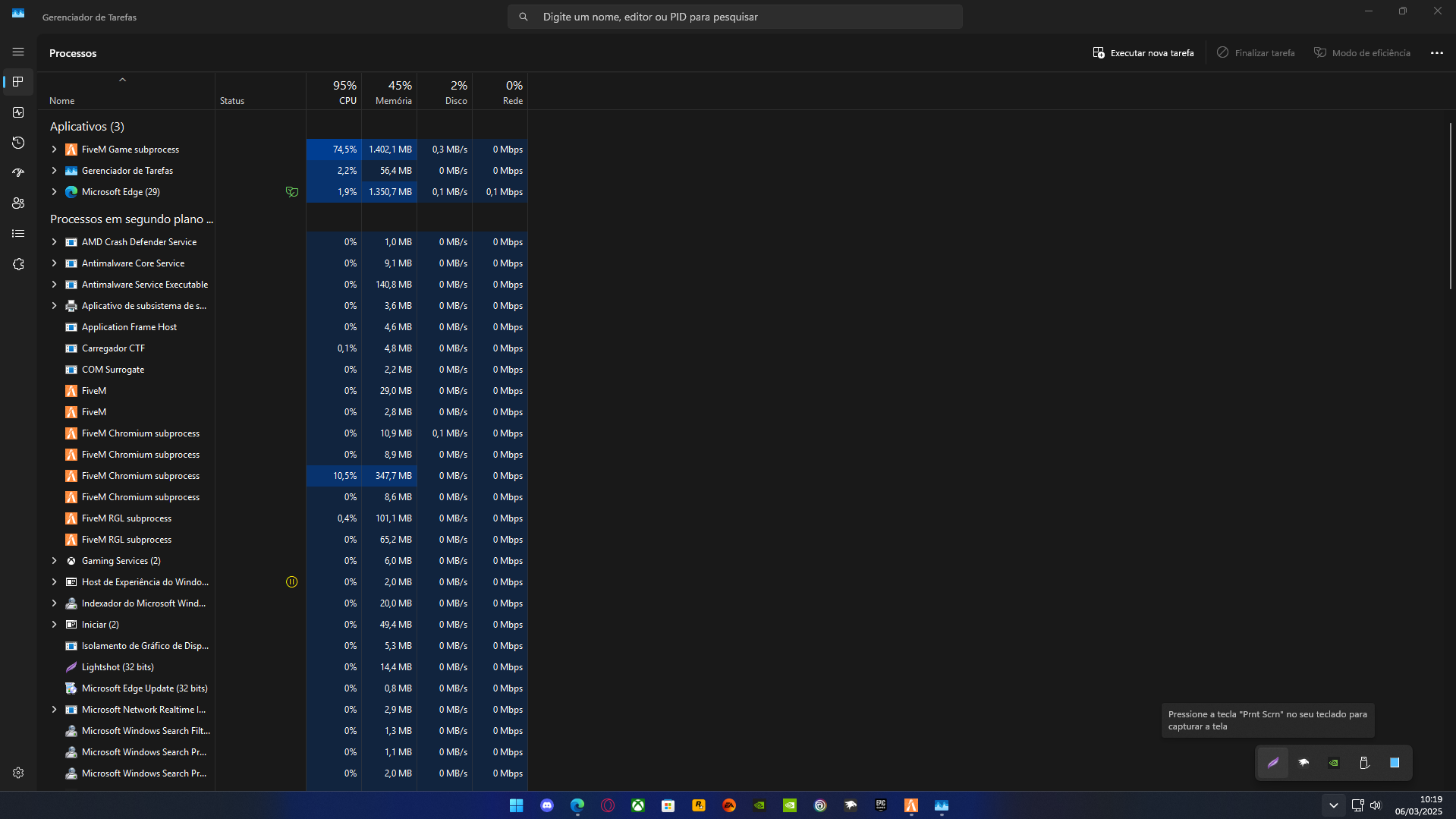The height and width of the screenshot is (819, 1456).
Task: Click the Processos em segundo plano header
Action: coord(131,219)
